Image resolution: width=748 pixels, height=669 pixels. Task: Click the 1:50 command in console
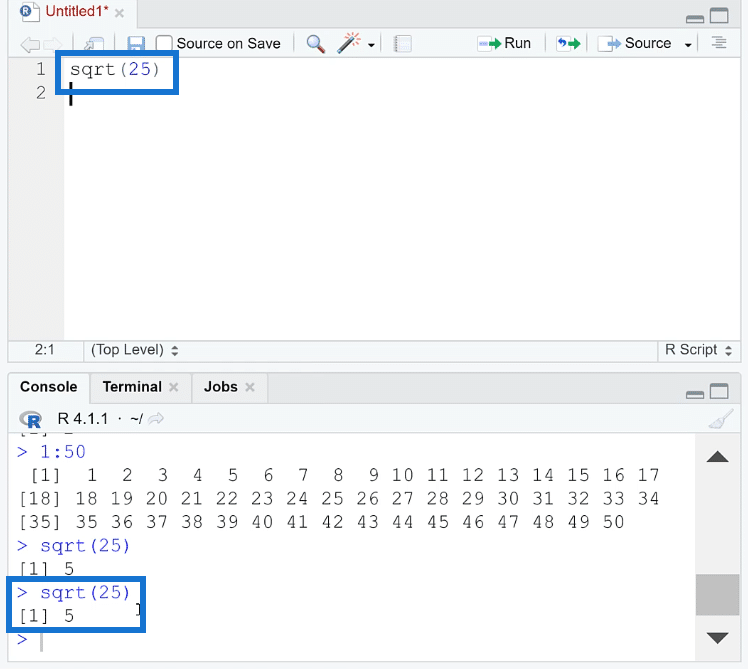[x=62, y=451]
